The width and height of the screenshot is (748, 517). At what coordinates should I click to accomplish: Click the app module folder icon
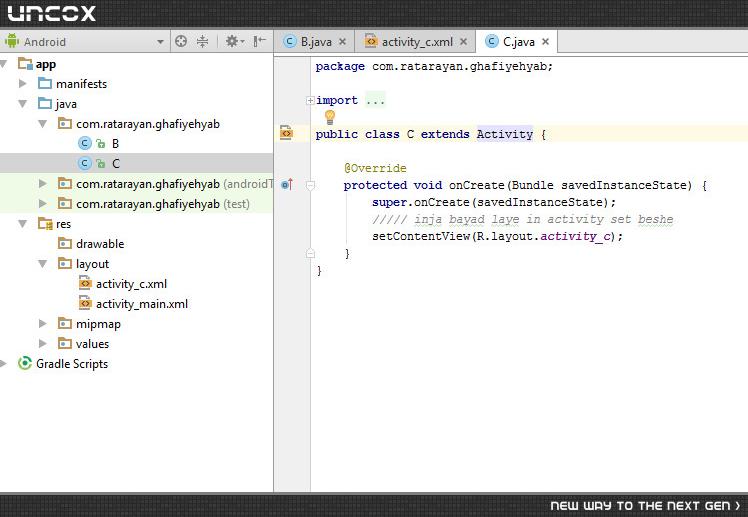(25, 64)
